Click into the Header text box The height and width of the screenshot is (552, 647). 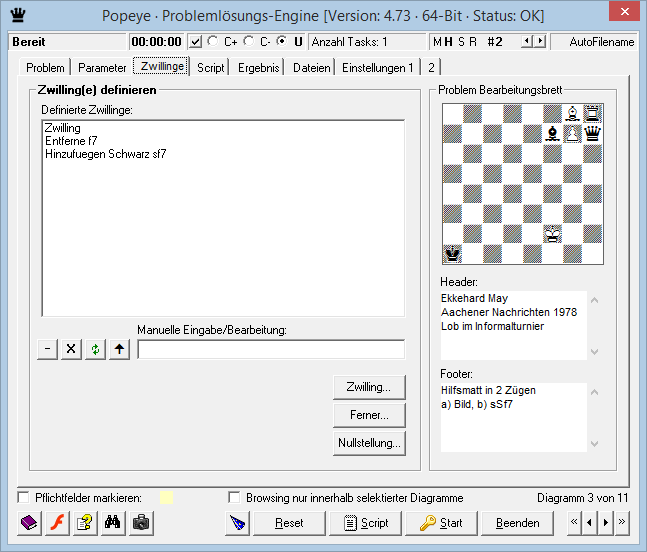coord(514,325)
